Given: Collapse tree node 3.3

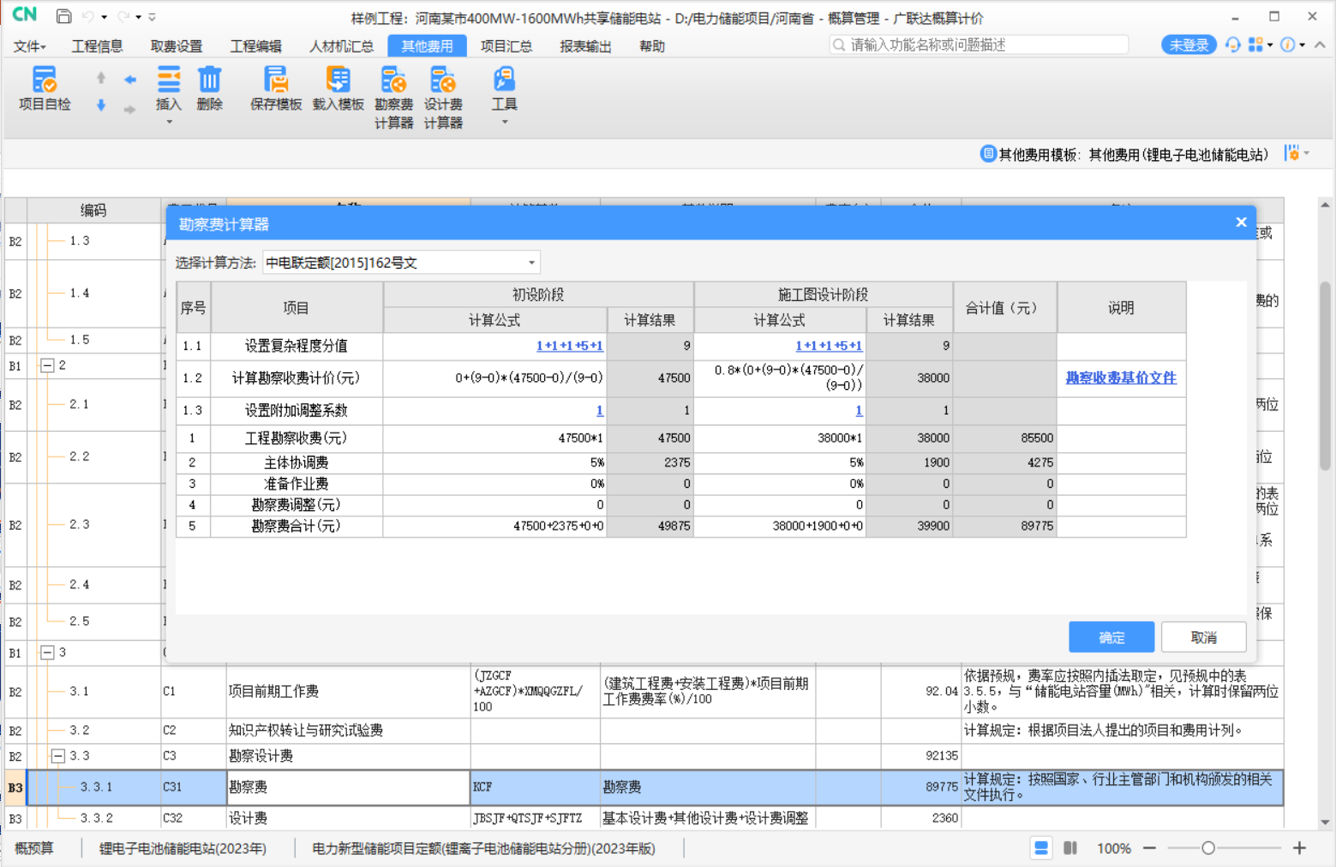Looking at the screenshot, I should click(58, 756).
